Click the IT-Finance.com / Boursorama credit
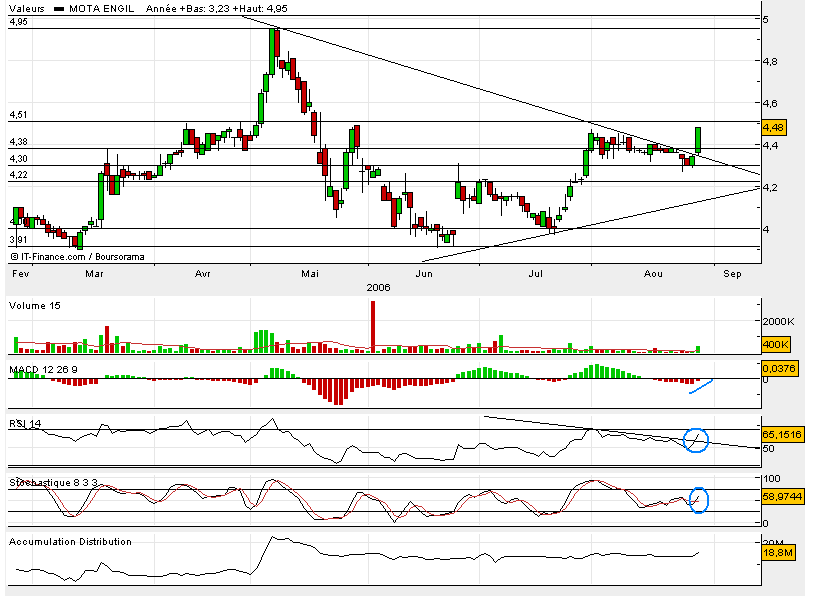 77,256
